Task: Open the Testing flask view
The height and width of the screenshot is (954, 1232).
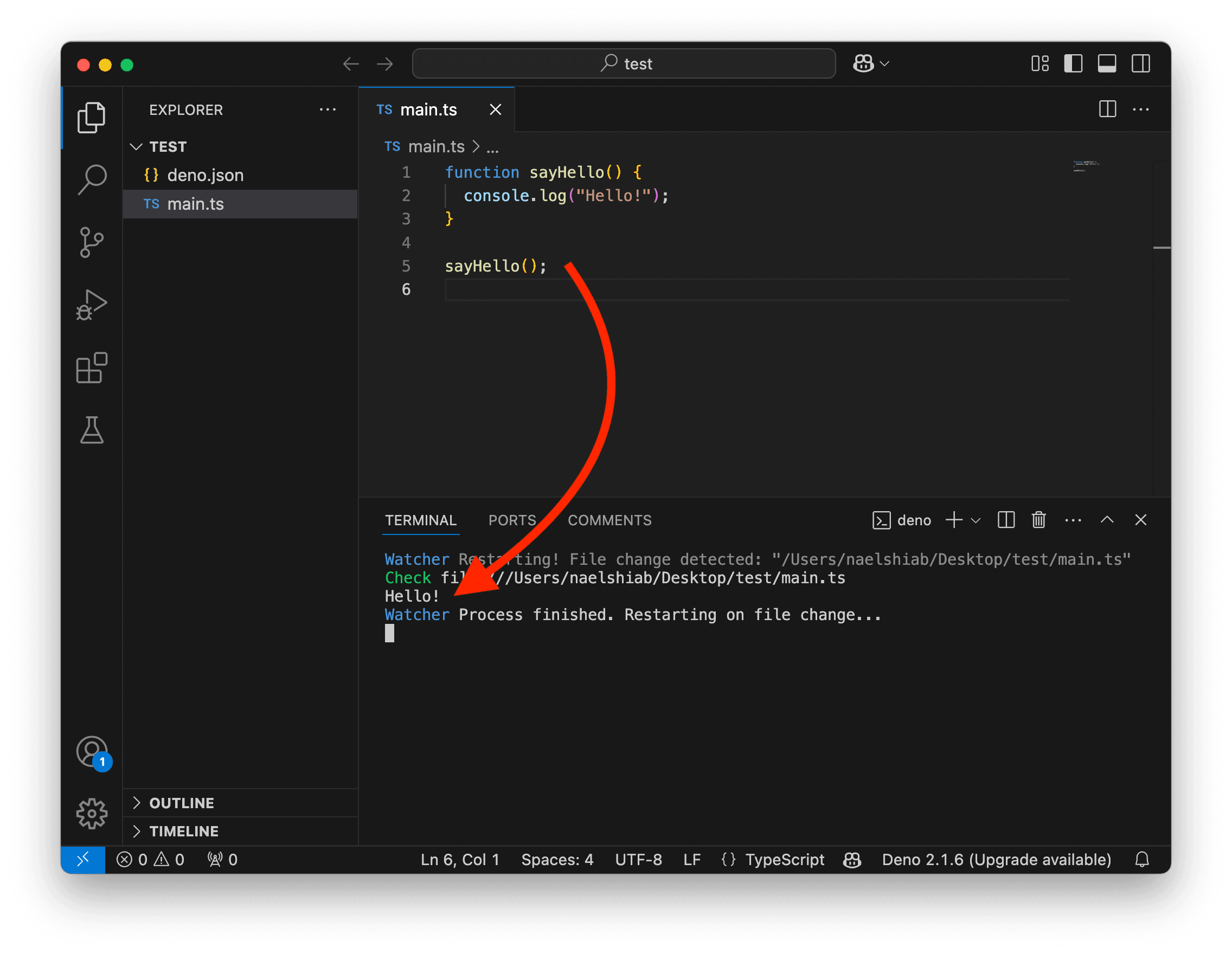Action: pos(92,430)
